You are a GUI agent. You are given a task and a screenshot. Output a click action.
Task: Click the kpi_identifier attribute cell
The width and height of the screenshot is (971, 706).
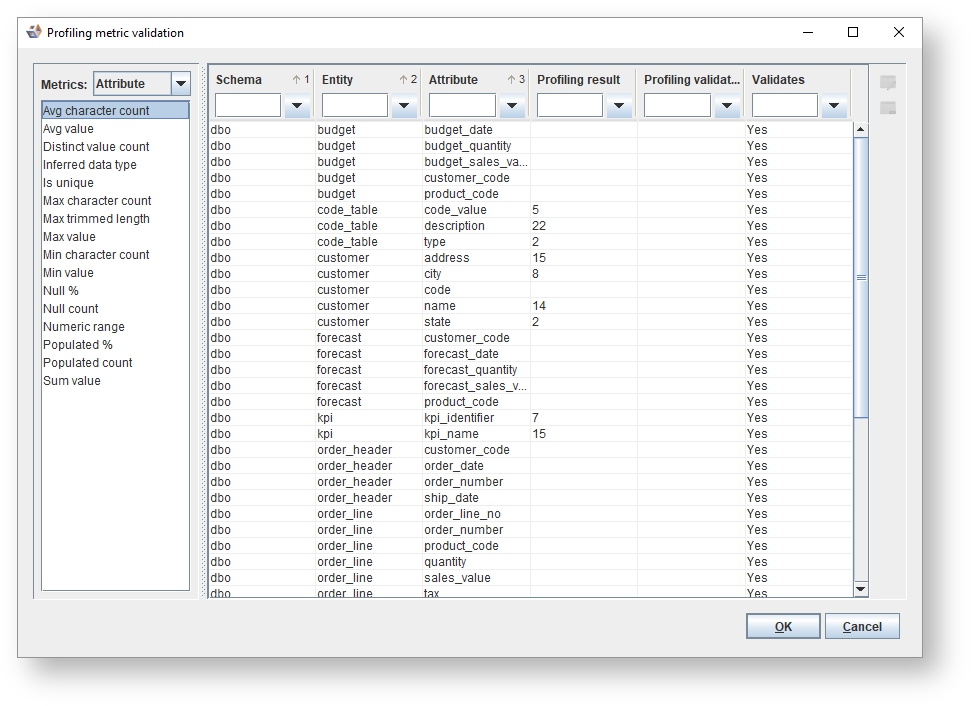click(476, 418)
